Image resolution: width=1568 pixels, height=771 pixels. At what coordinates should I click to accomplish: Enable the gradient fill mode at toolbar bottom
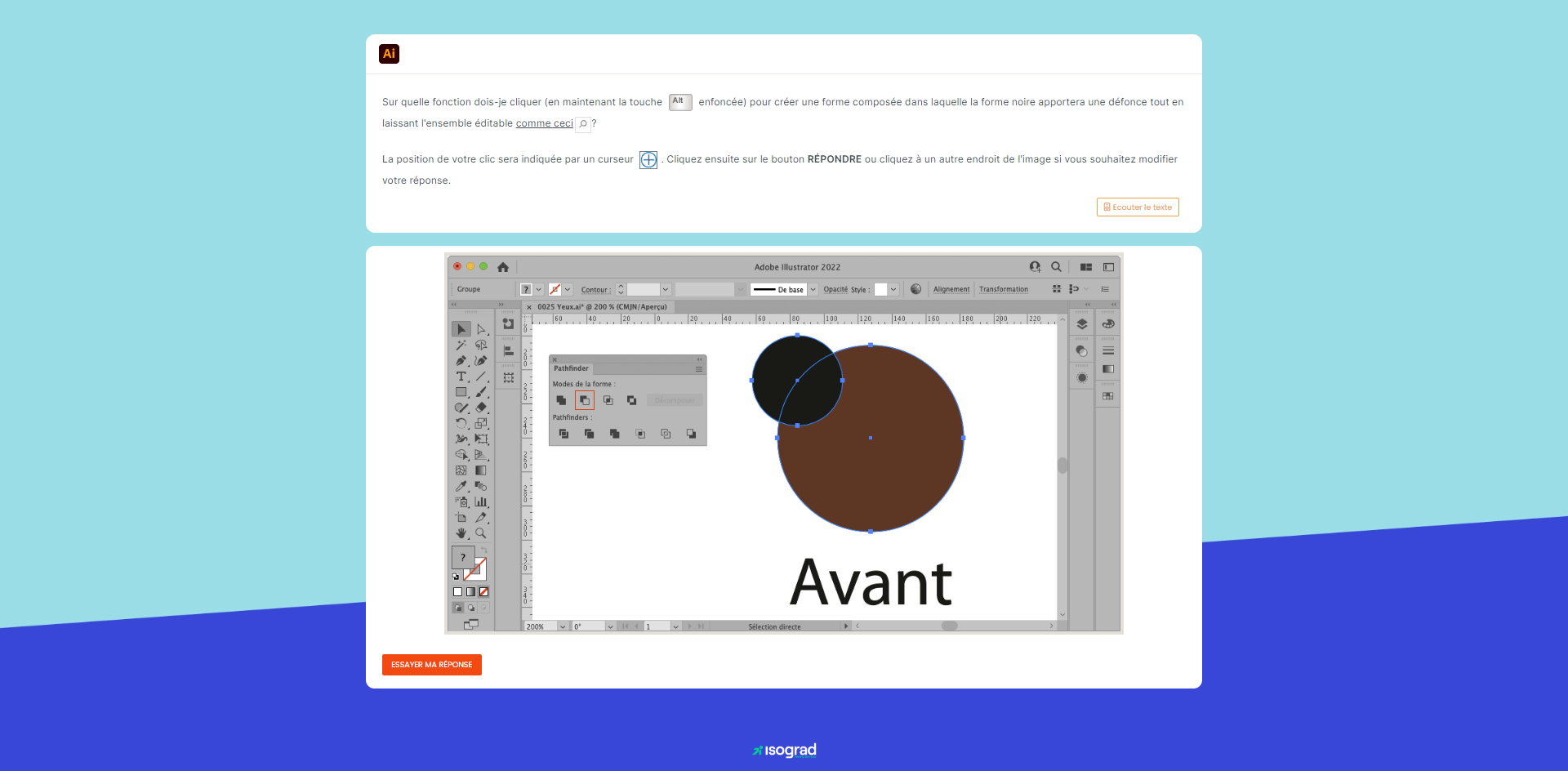point(471,591)
